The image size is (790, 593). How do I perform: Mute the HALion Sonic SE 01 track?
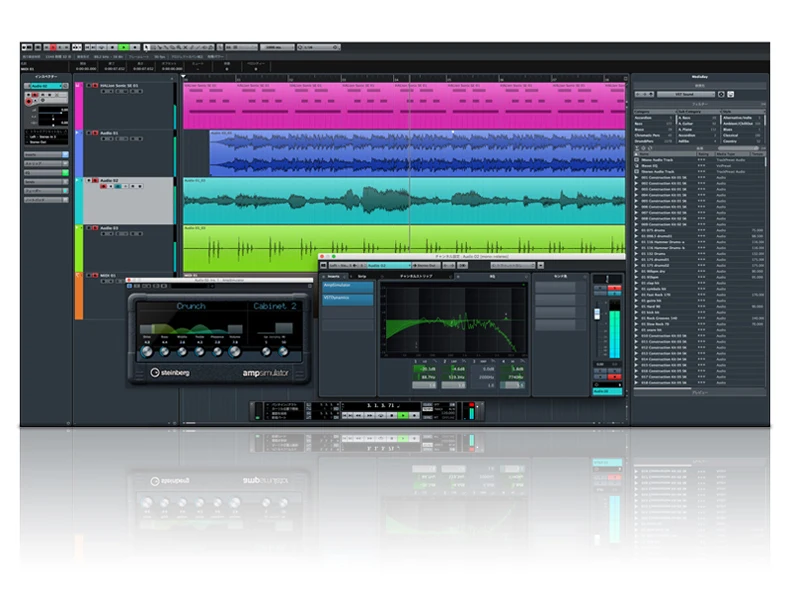pyautogui.click(x=89, y=86)
